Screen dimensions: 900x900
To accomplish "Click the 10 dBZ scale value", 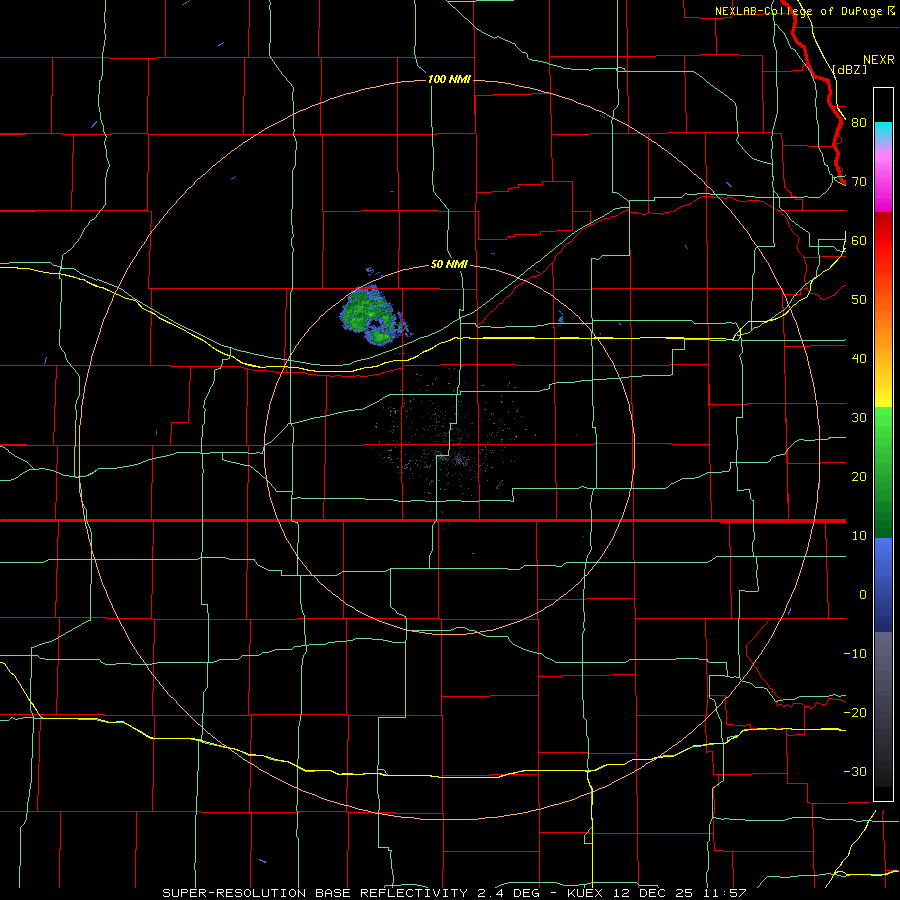I will (x=859, y=536).
